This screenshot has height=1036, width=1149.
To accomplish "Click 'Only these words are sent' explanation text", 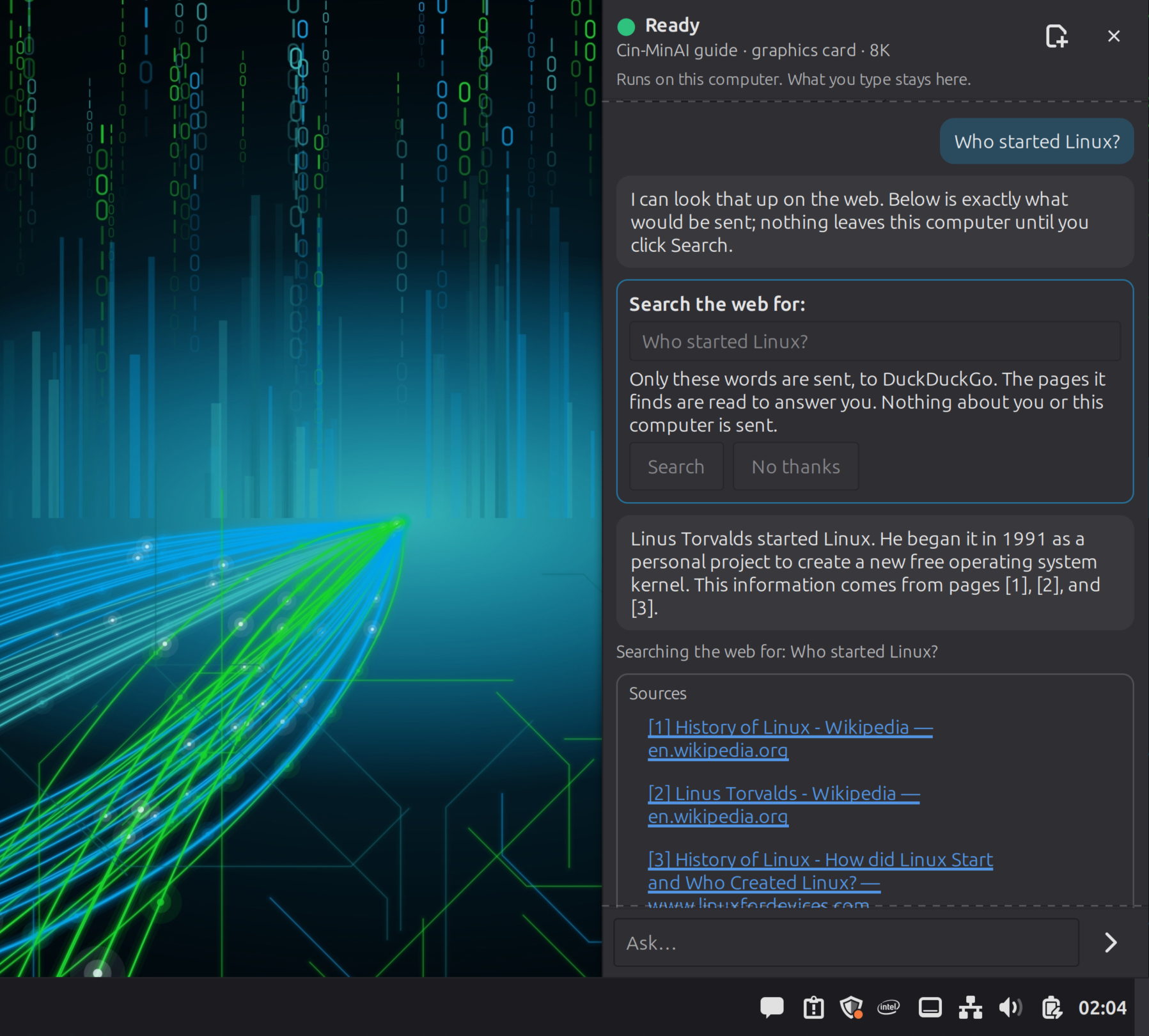I will [x=867, y=402].
